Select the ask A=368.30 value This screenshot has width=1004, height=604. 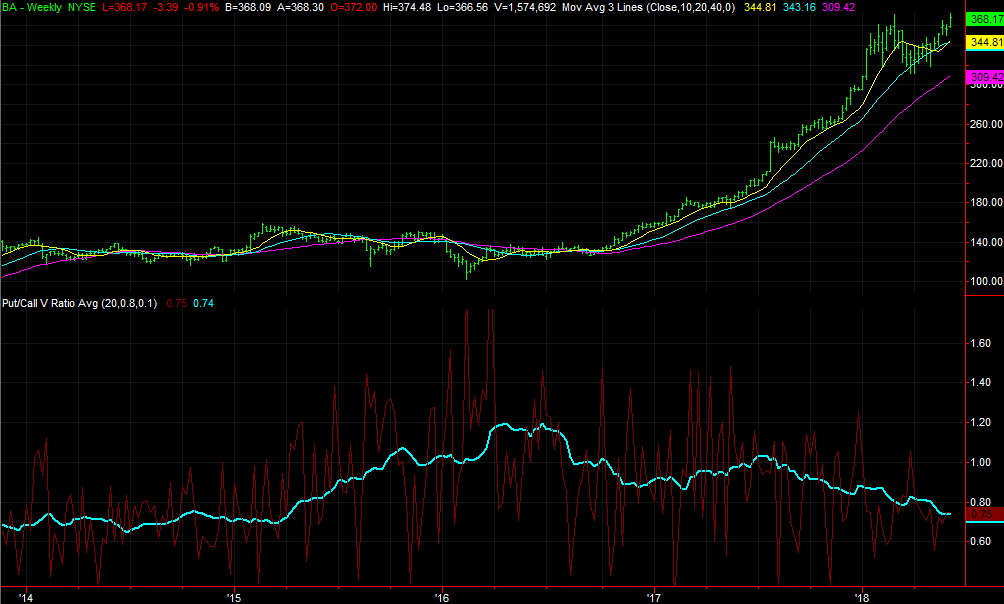point(300,8)
